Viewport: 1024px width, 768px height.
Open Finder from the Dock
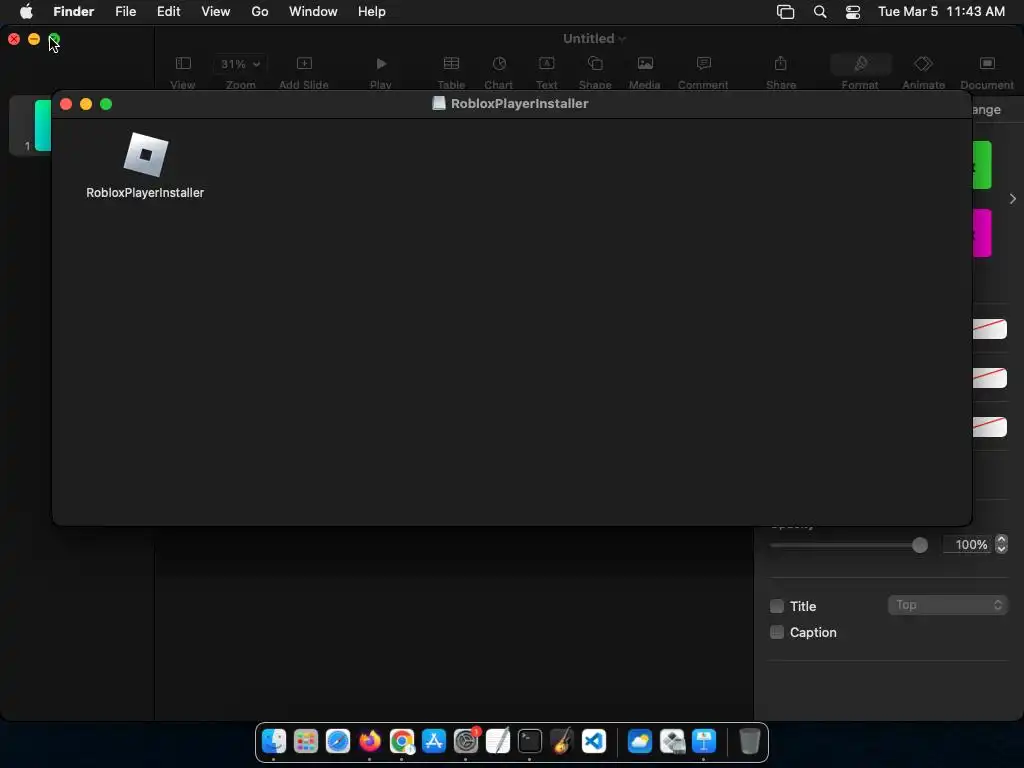(274, 741)
